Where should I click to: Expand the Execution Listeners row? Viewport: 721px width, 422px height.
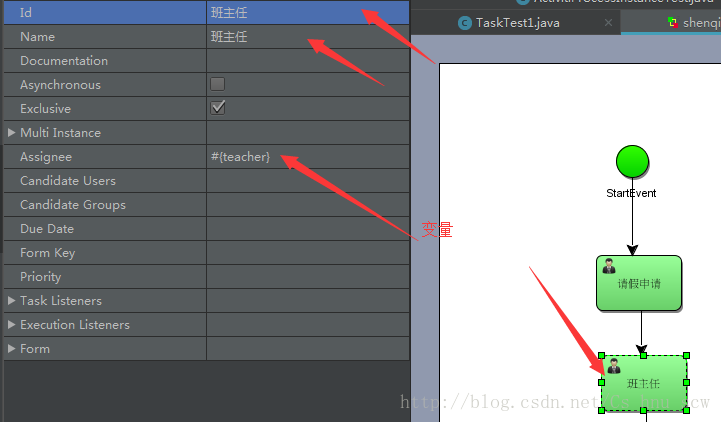pos(11,325)
